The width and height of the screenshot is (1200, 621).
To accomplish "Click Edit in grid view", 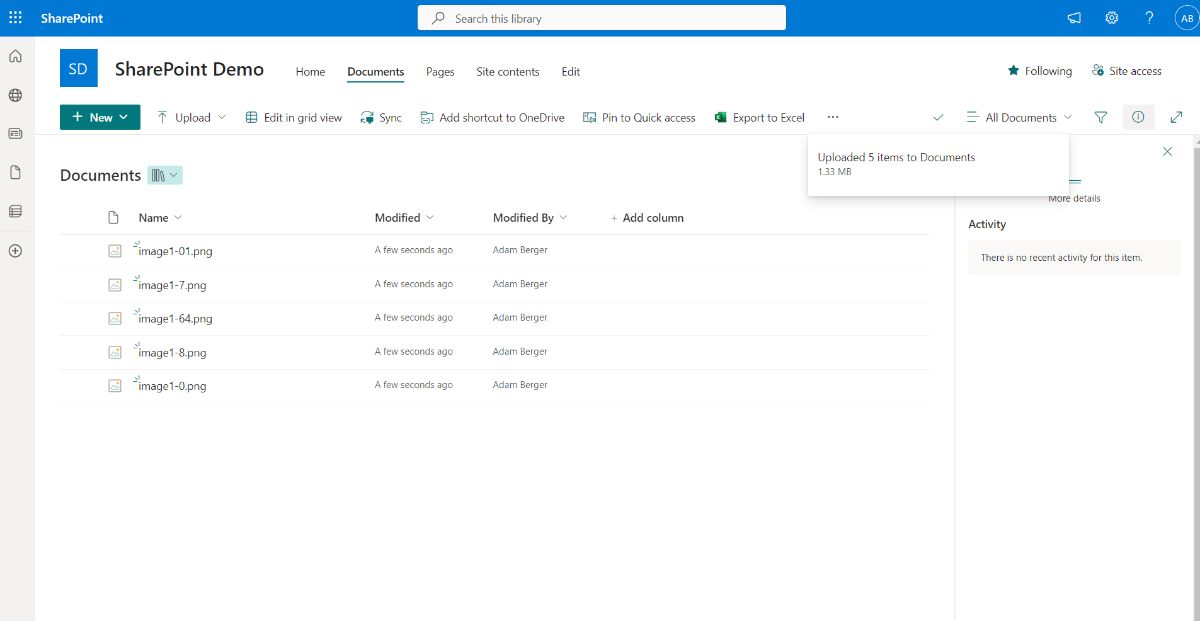I will (x=294, y=117).
